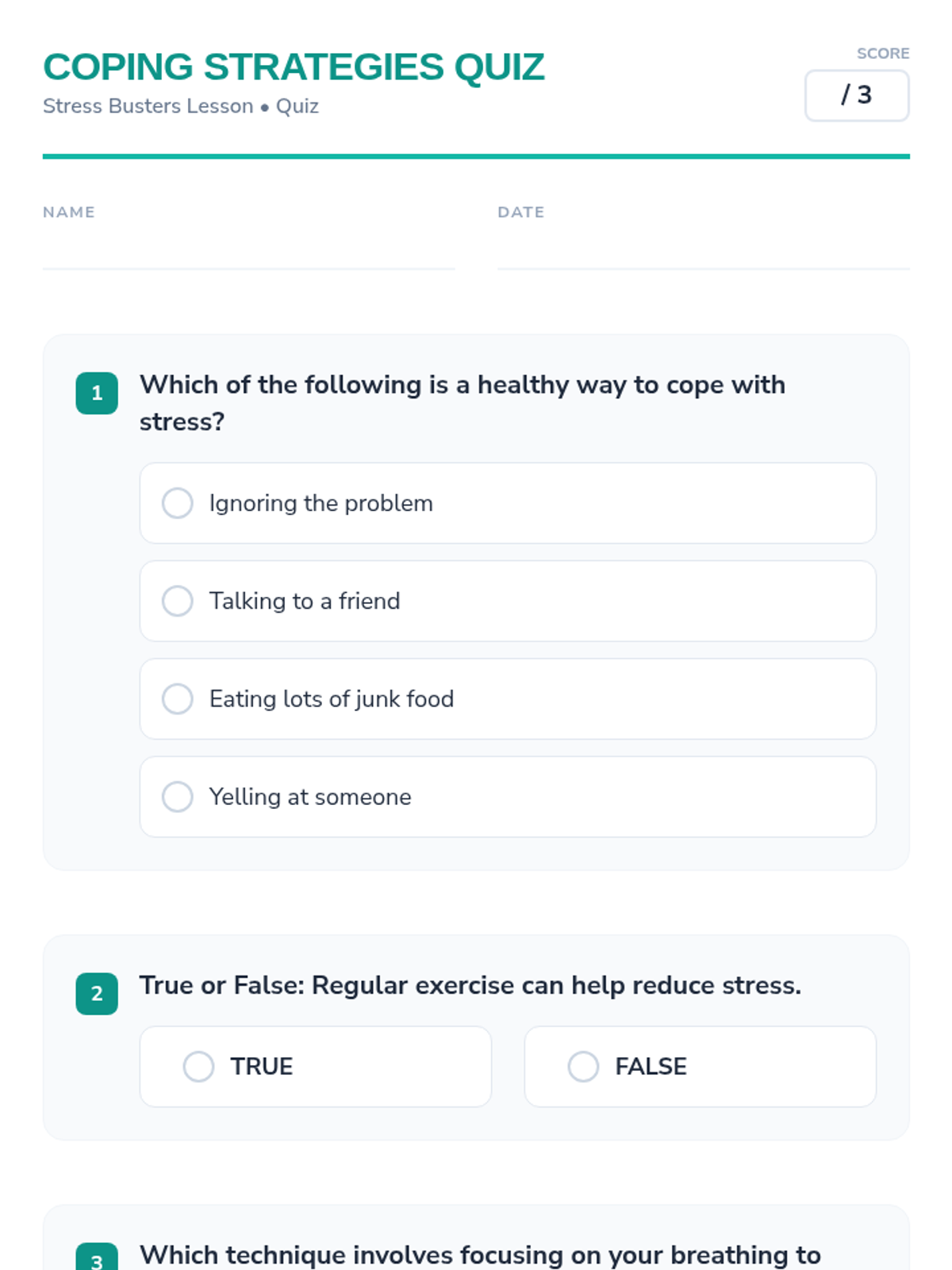
Task: Choose "Talking to a friend" answer
Action: (x=178, y=601)
